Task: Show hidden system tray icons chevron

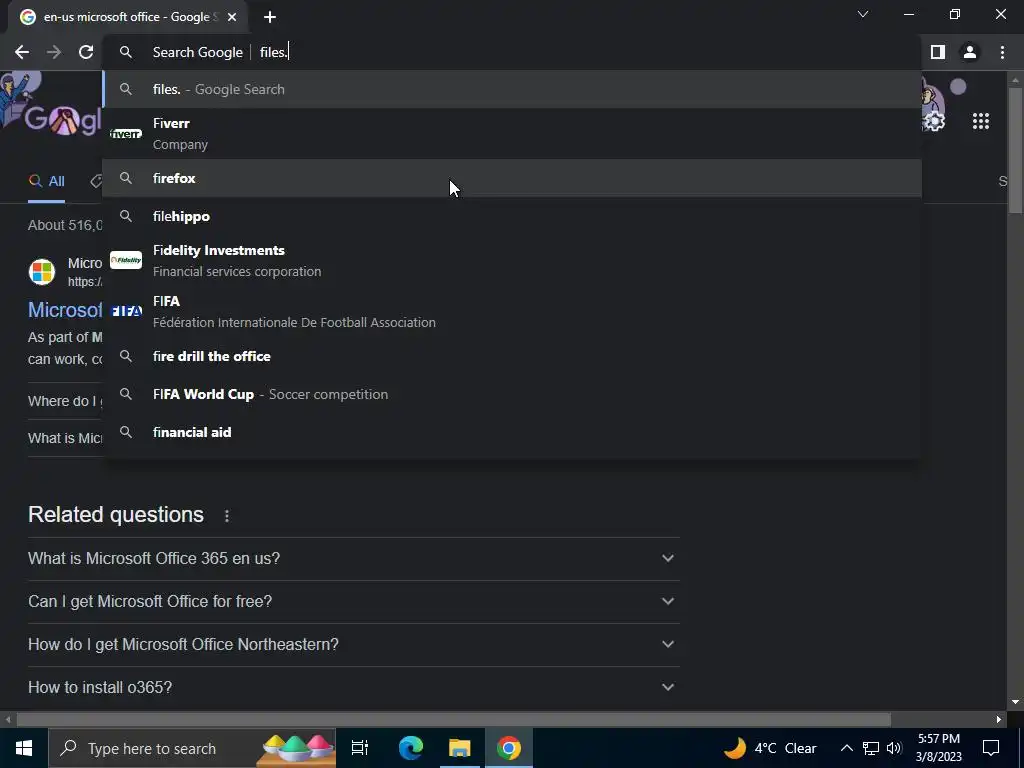Action: tap(846, 748)
